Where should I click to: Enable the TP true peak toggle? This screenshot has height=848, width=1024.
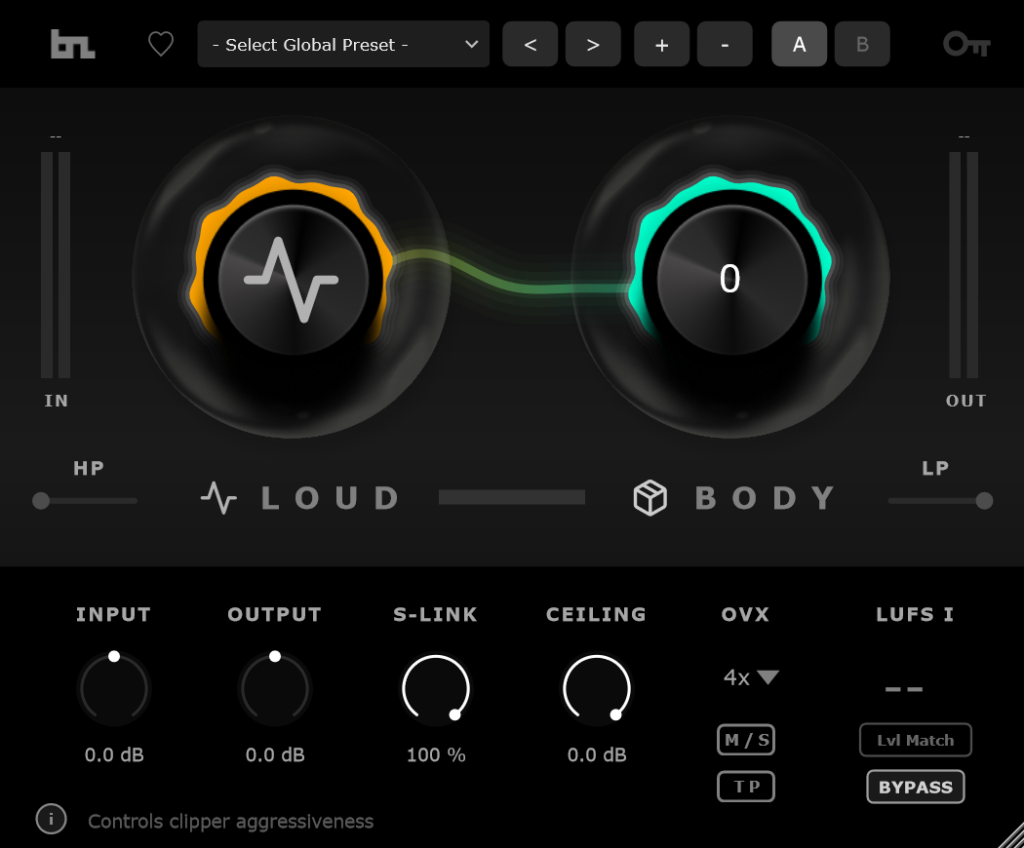pyautogui.click(x=746, y=786)
